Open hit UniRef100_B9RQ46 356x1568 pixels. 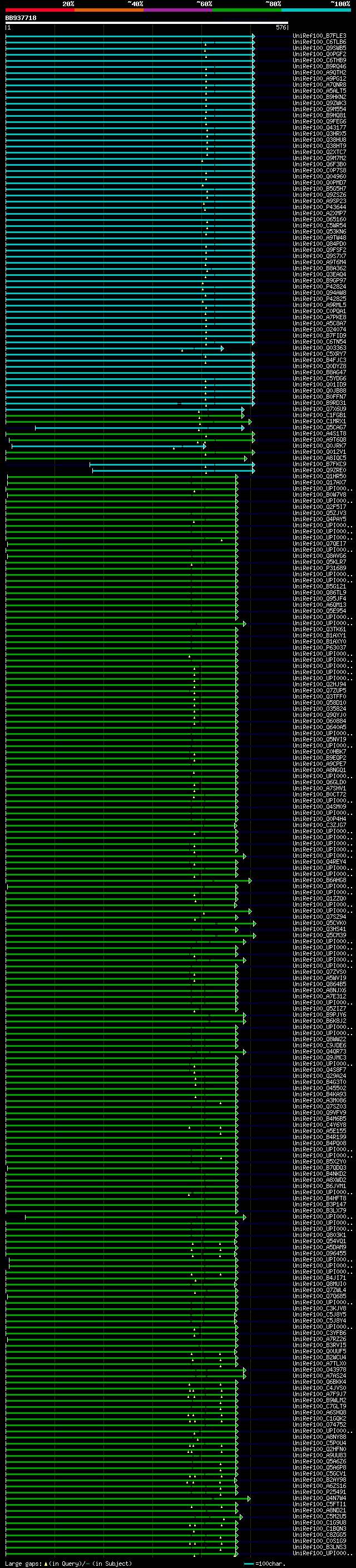click(x=319, y=66)
